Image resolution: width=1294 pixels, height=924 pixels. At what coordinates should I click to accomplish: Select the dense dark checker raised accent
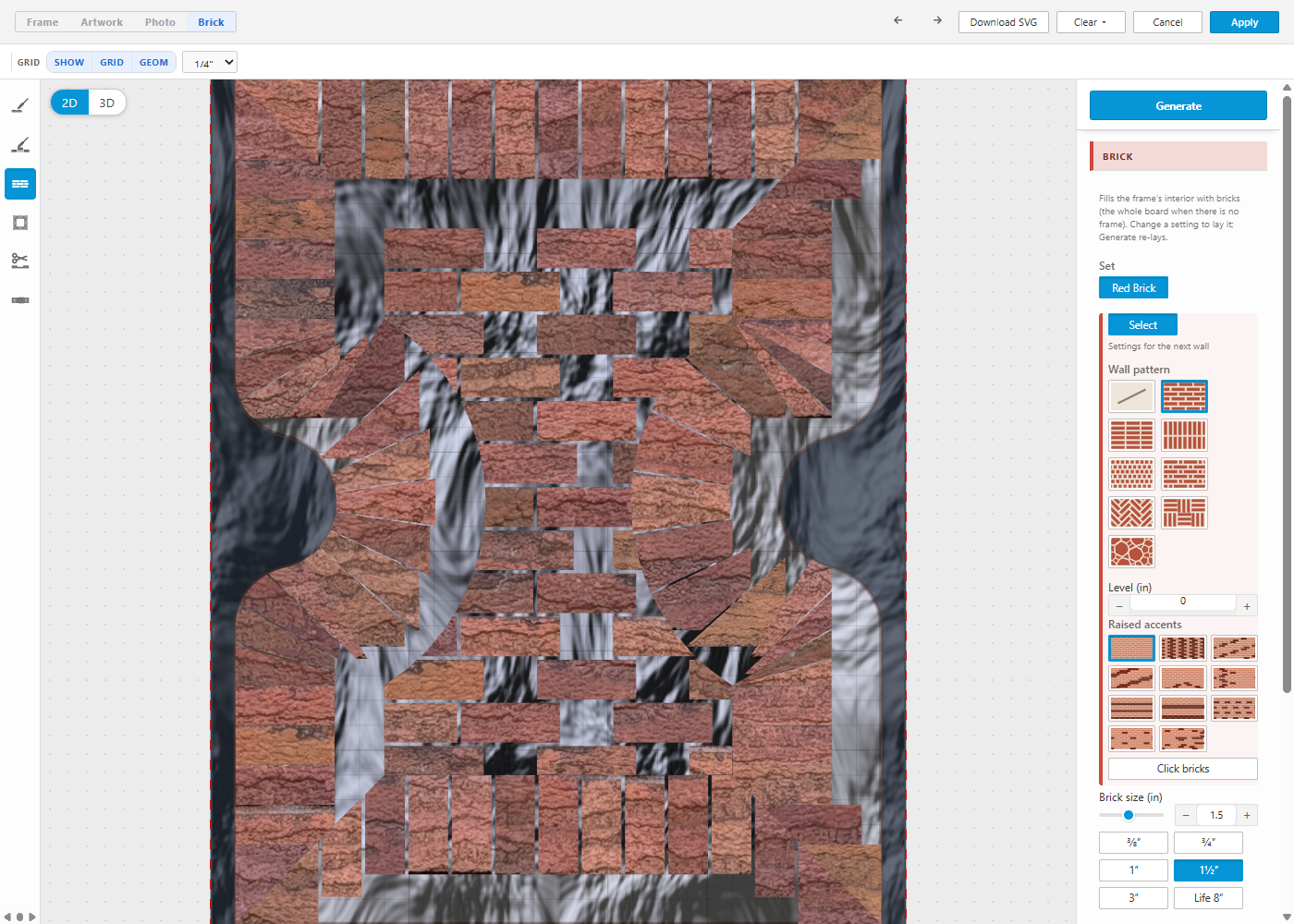pos(1183,648)
